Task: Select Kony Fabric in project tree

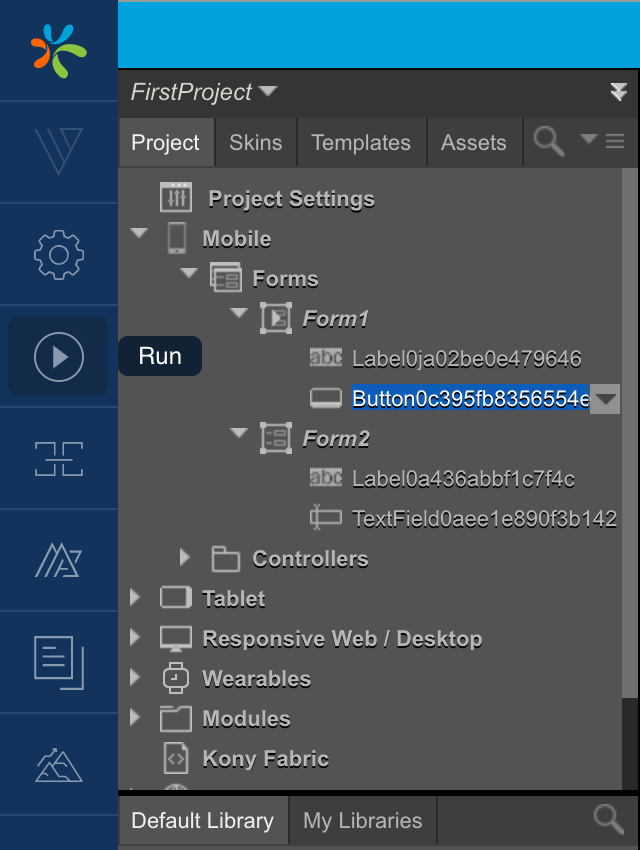Action: 265,758
